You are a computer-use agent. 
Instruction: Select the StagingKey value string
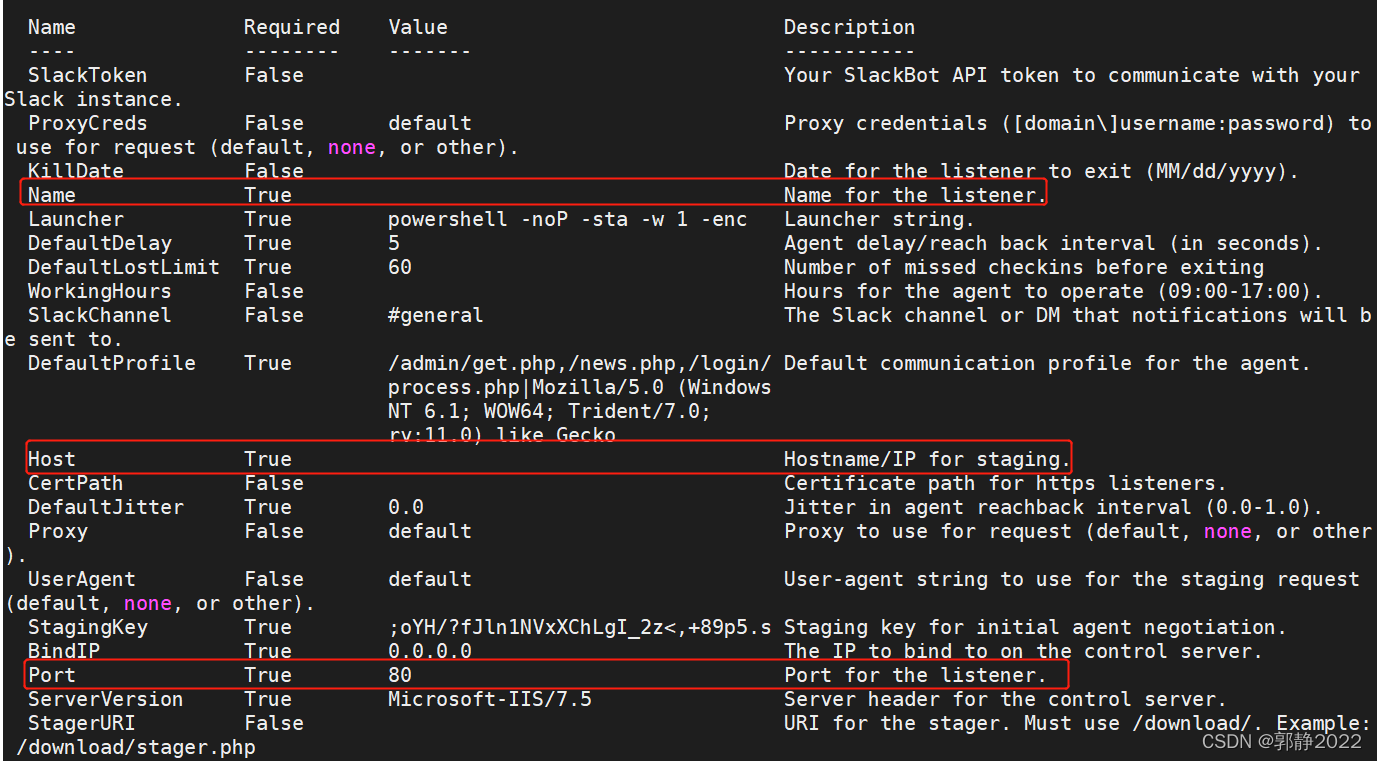[579, 627]
